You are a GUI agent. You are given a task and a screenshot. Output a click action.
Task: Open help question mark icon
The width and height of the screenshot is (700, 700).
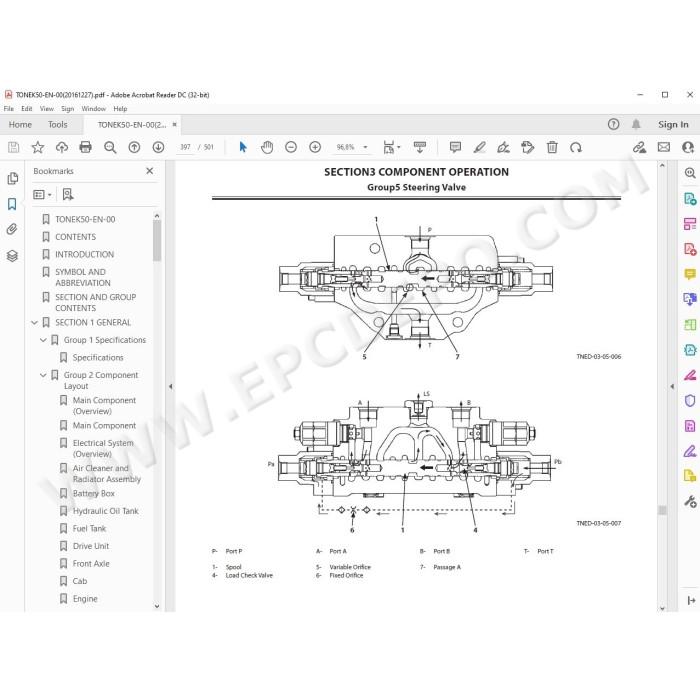tap(613, 124)
